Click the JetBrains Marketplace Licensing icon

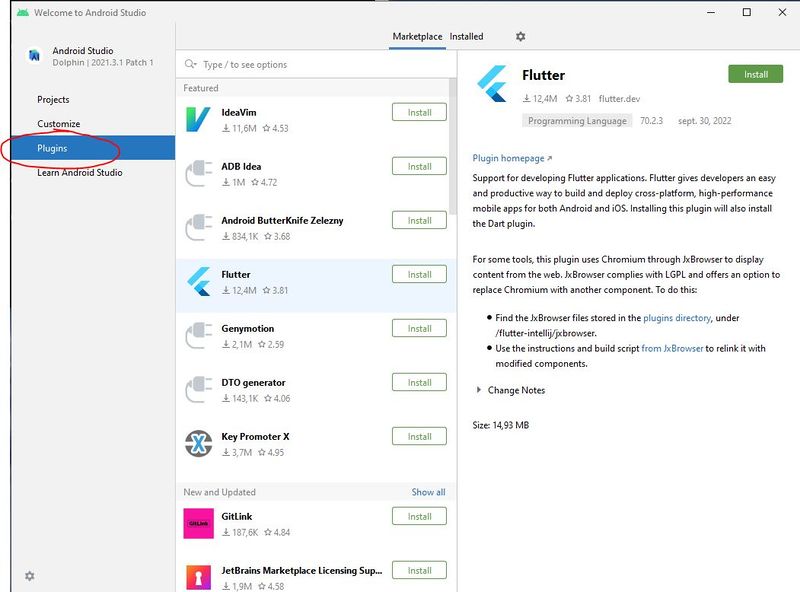(x=198, y=578)
